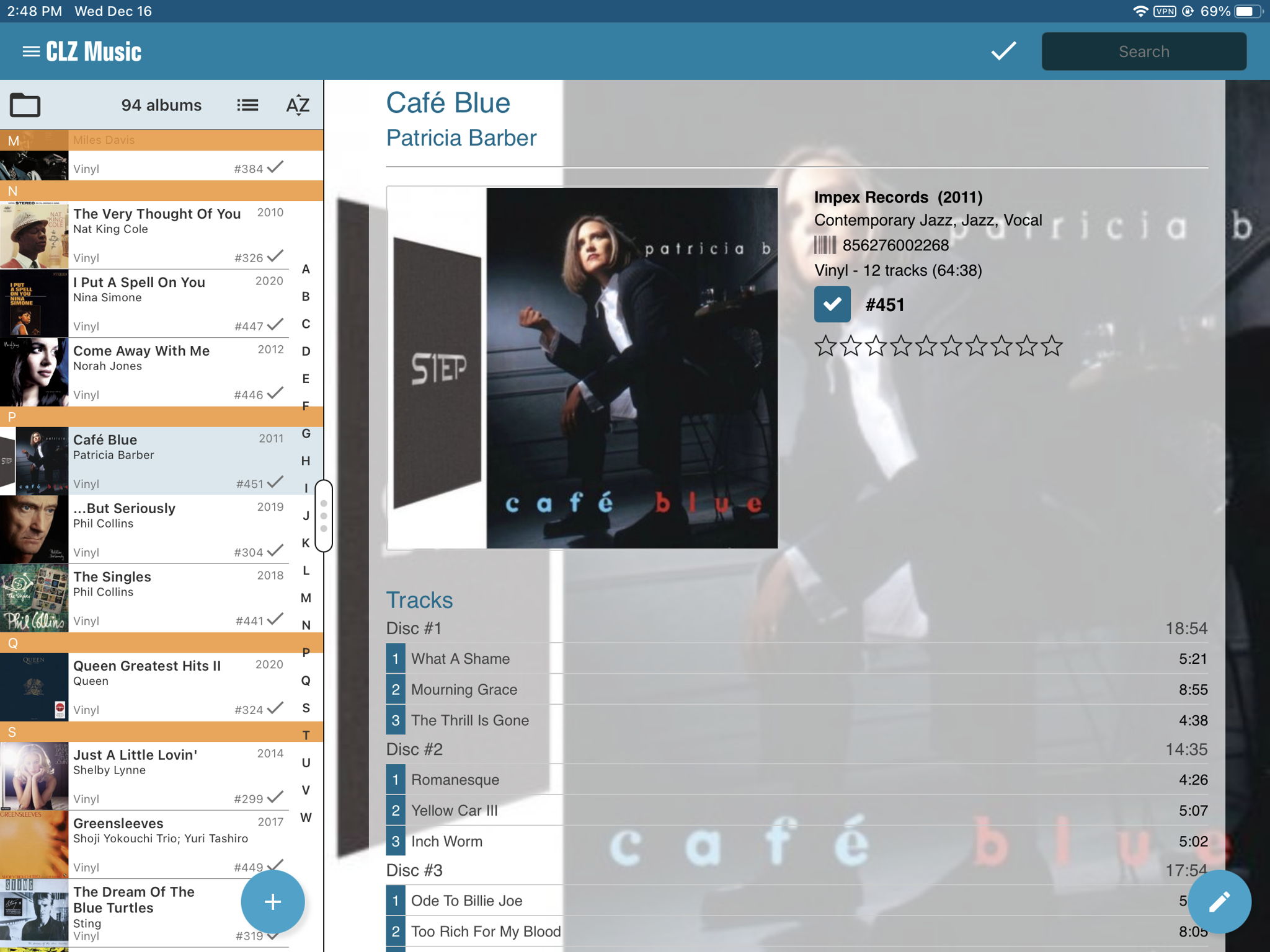The height and width of the screenshot is (952, 1270).
Task: Rate album with the fifth star
Action: pos(926,345)
